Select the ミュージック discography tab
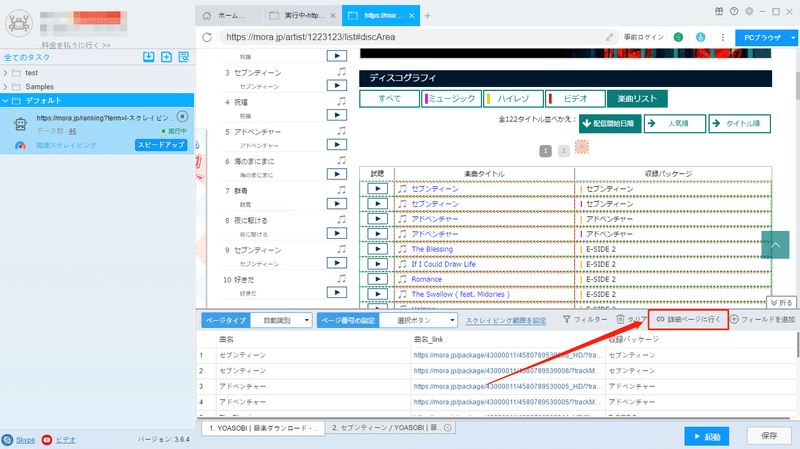 pyautogui.click(x=452, y=98)
